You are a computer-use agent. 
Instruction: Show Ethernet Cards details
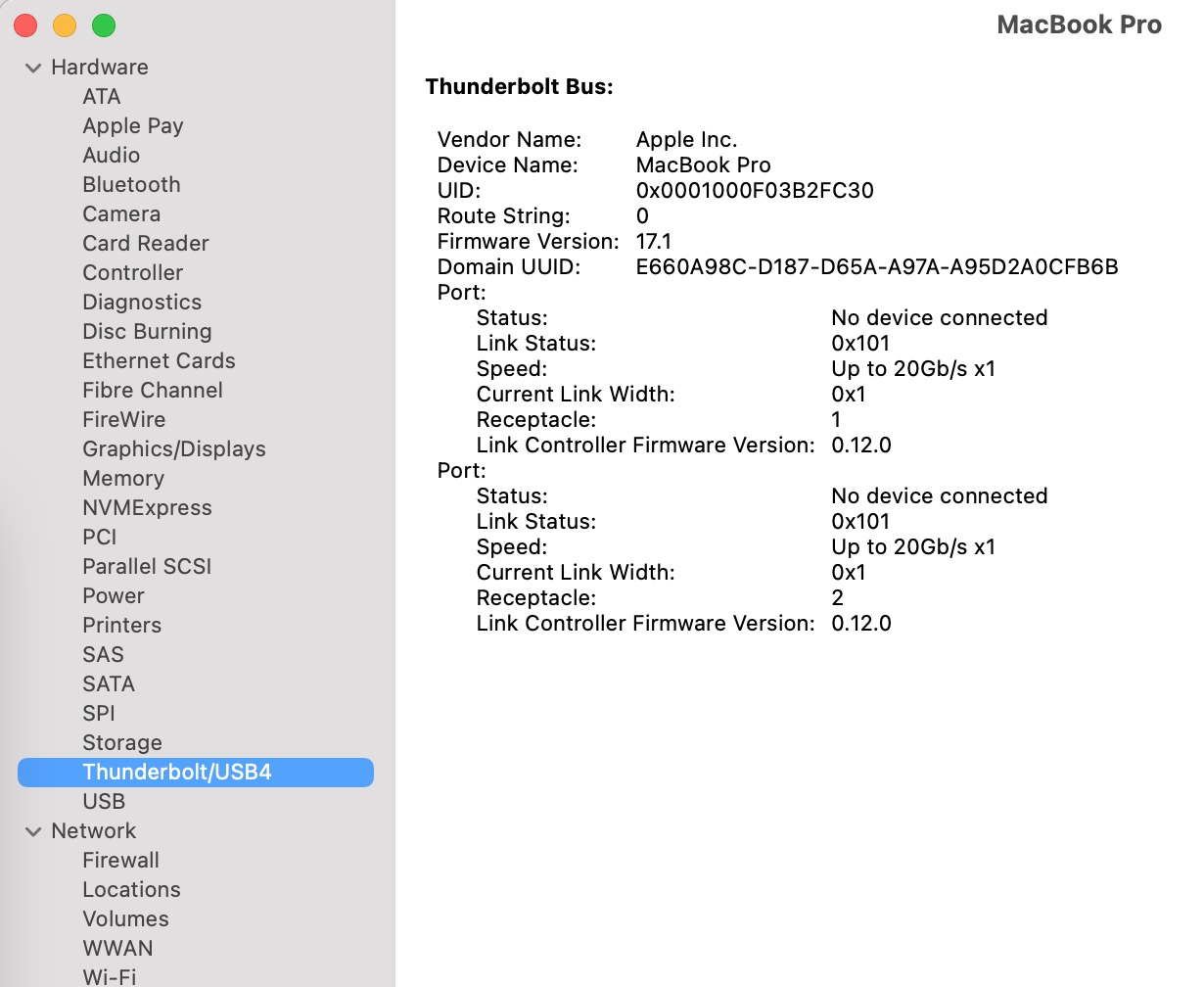[x=159, y=361]
